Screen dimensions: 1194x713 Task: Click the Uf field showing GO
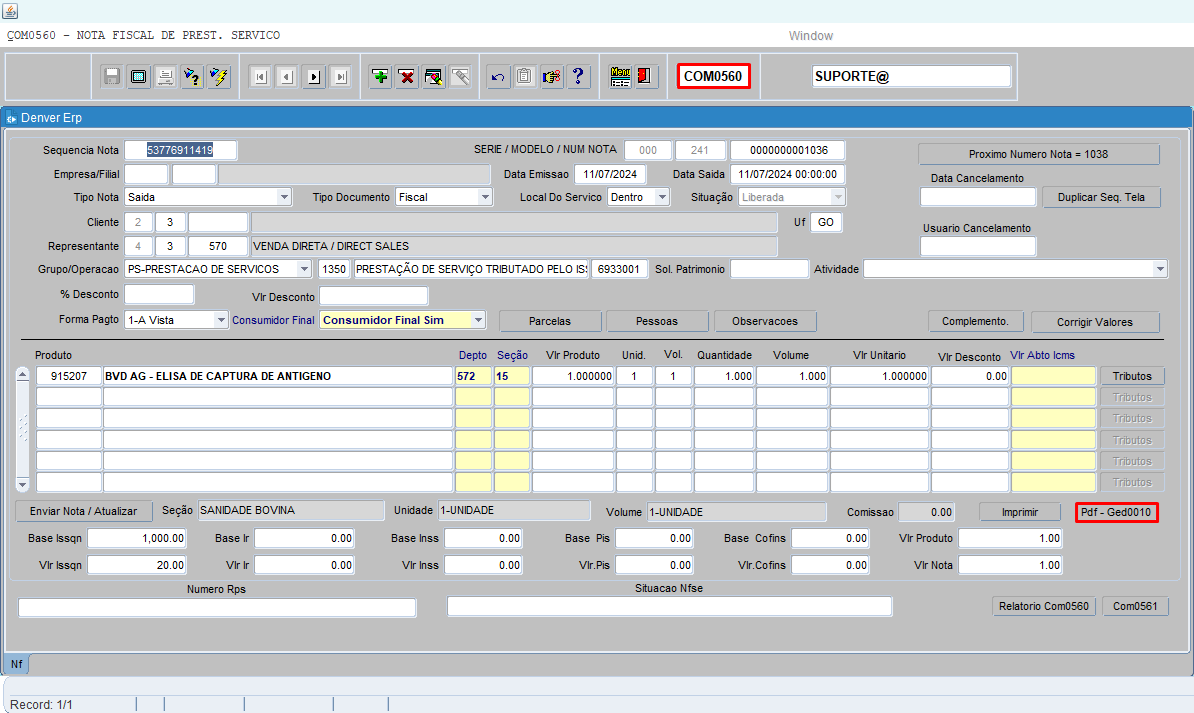[825, 222]
